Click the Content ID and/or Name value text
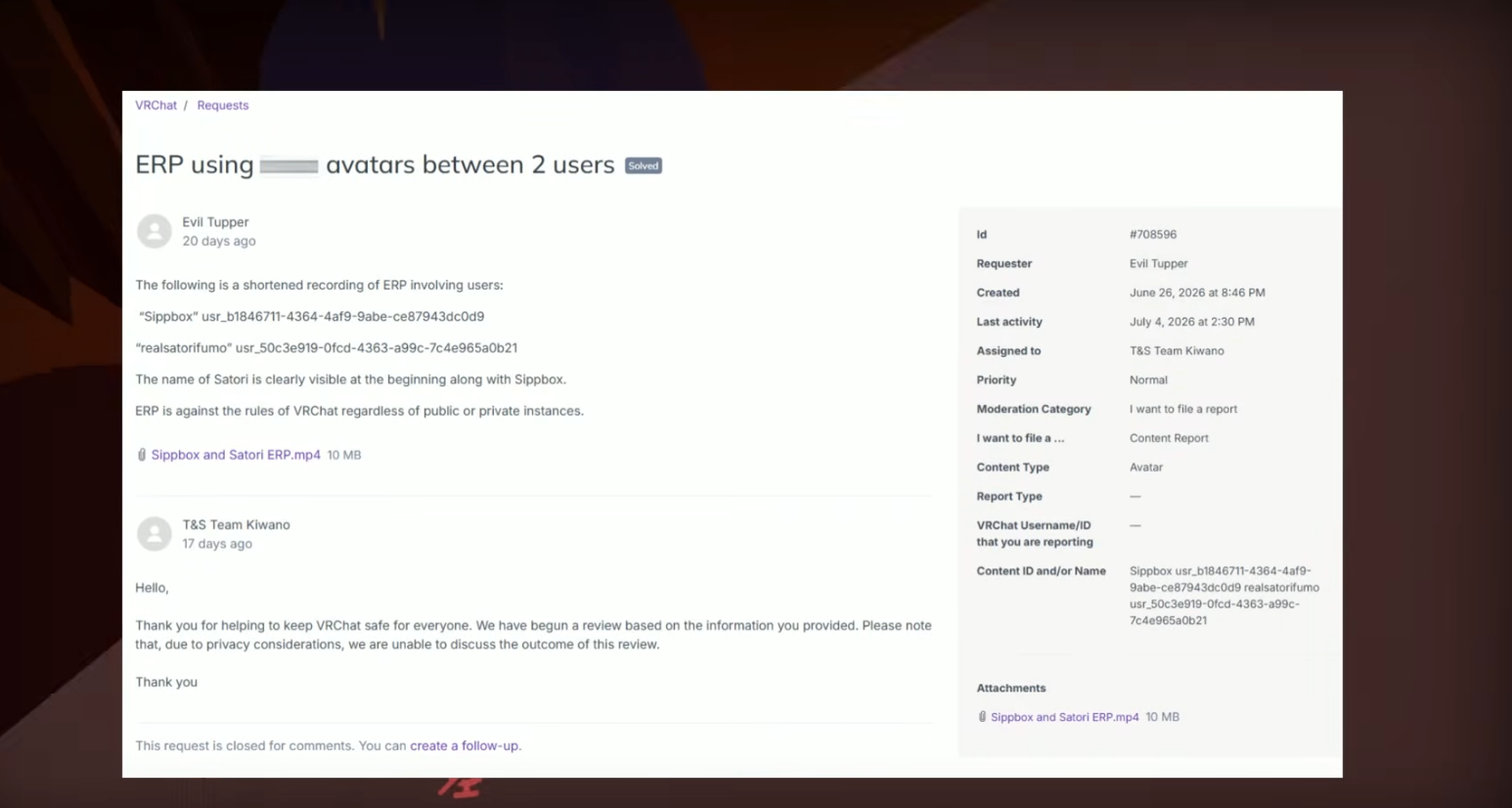This screenshot has width=1512, height=808. pos(1224,596)
